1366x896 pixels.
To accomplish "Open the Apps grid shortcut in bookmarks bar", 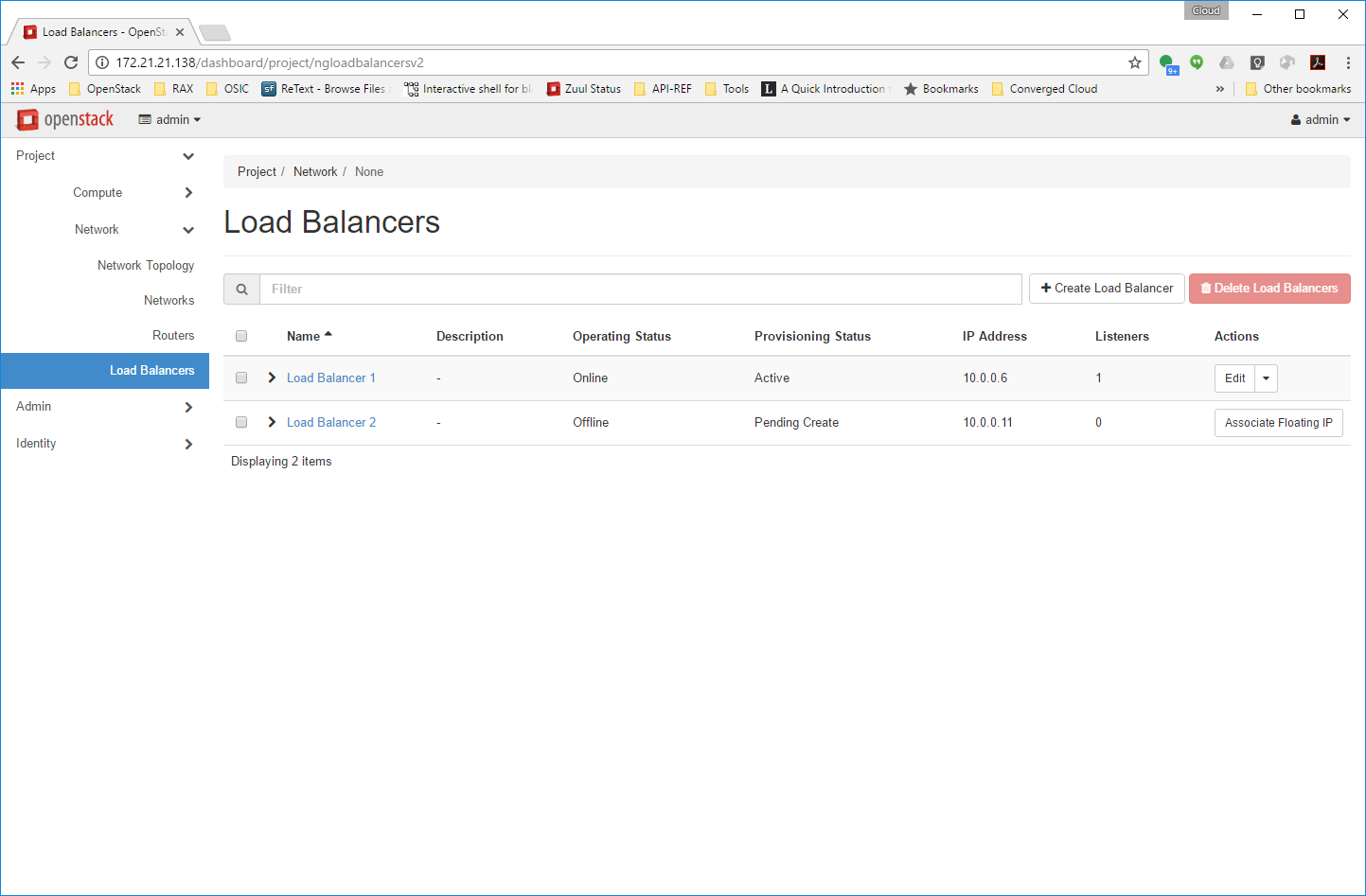I will [33, 89].
